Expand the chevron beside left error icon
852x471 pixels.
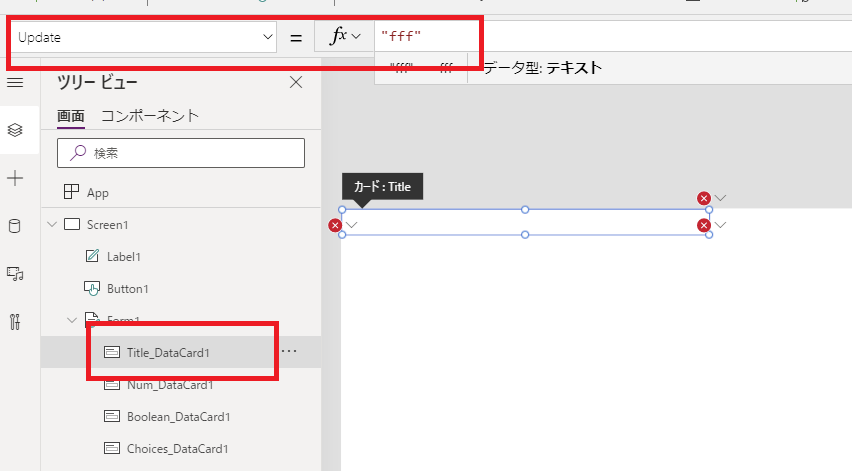(x=352, y=225)
